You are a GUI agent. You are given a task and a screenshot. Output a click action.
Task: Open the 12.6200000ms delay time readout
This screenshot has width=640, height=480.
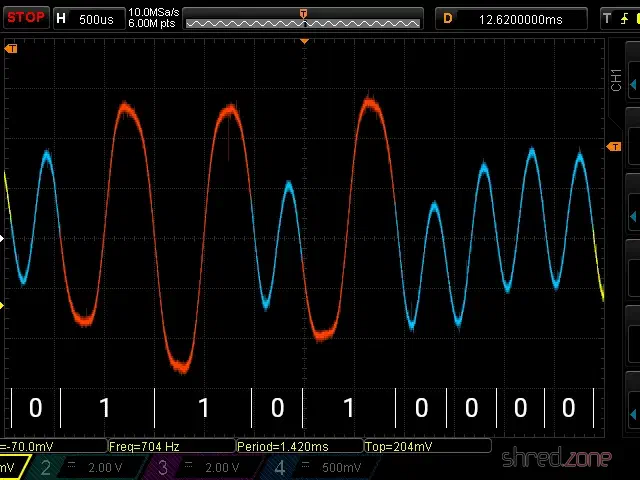click(520, 20)
